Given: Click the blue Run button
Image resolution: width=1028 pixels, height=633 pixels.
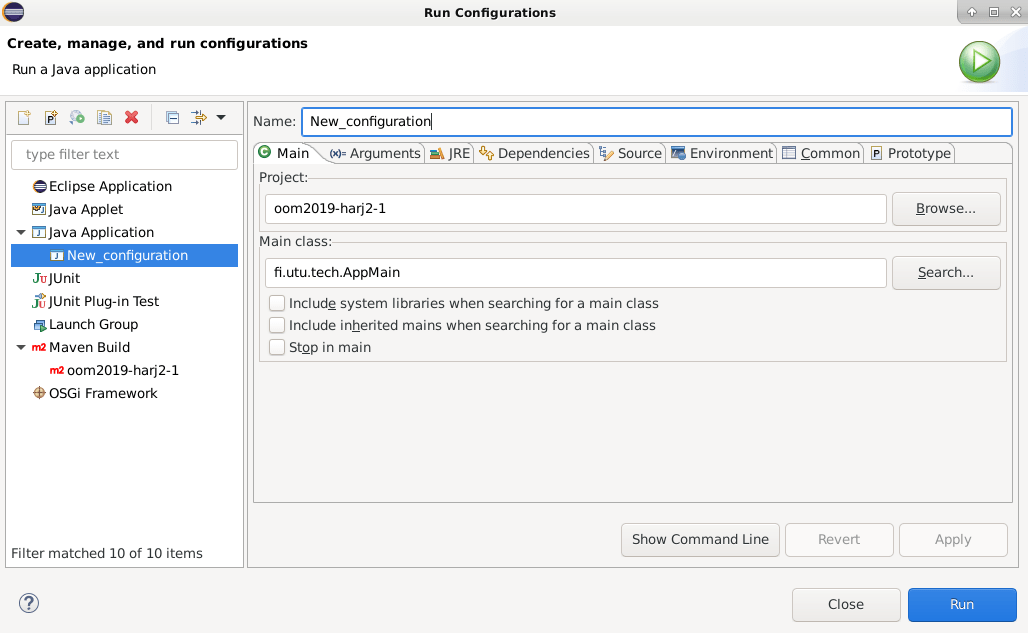Looking at the screenshot, I should [x=962, y=604].
